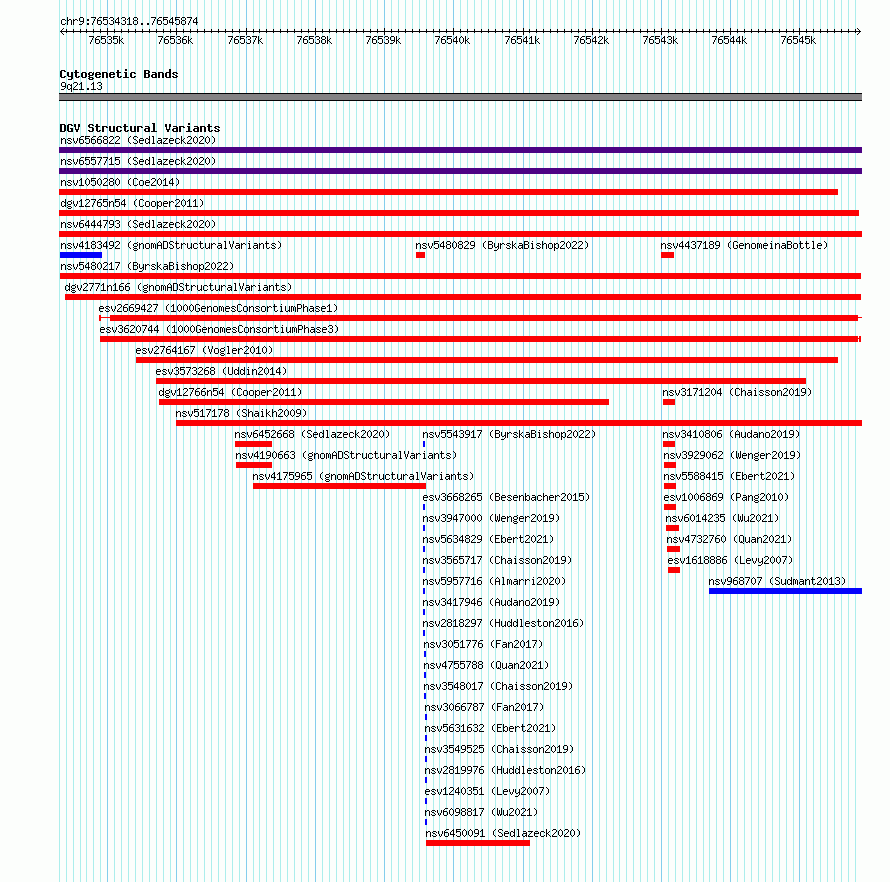Screen dimensions: 890x882
Task: Click the 76535k ruler position
Action: pyautogui.click(x=106, y=40)
